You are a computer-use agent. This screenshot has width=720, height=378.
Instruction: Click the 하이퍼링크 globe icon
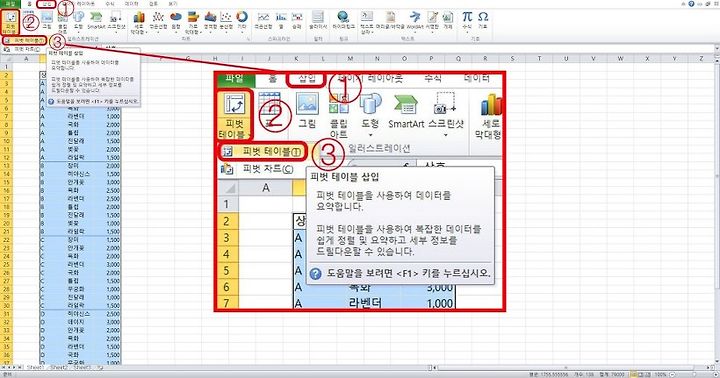(x=343, y=17)
